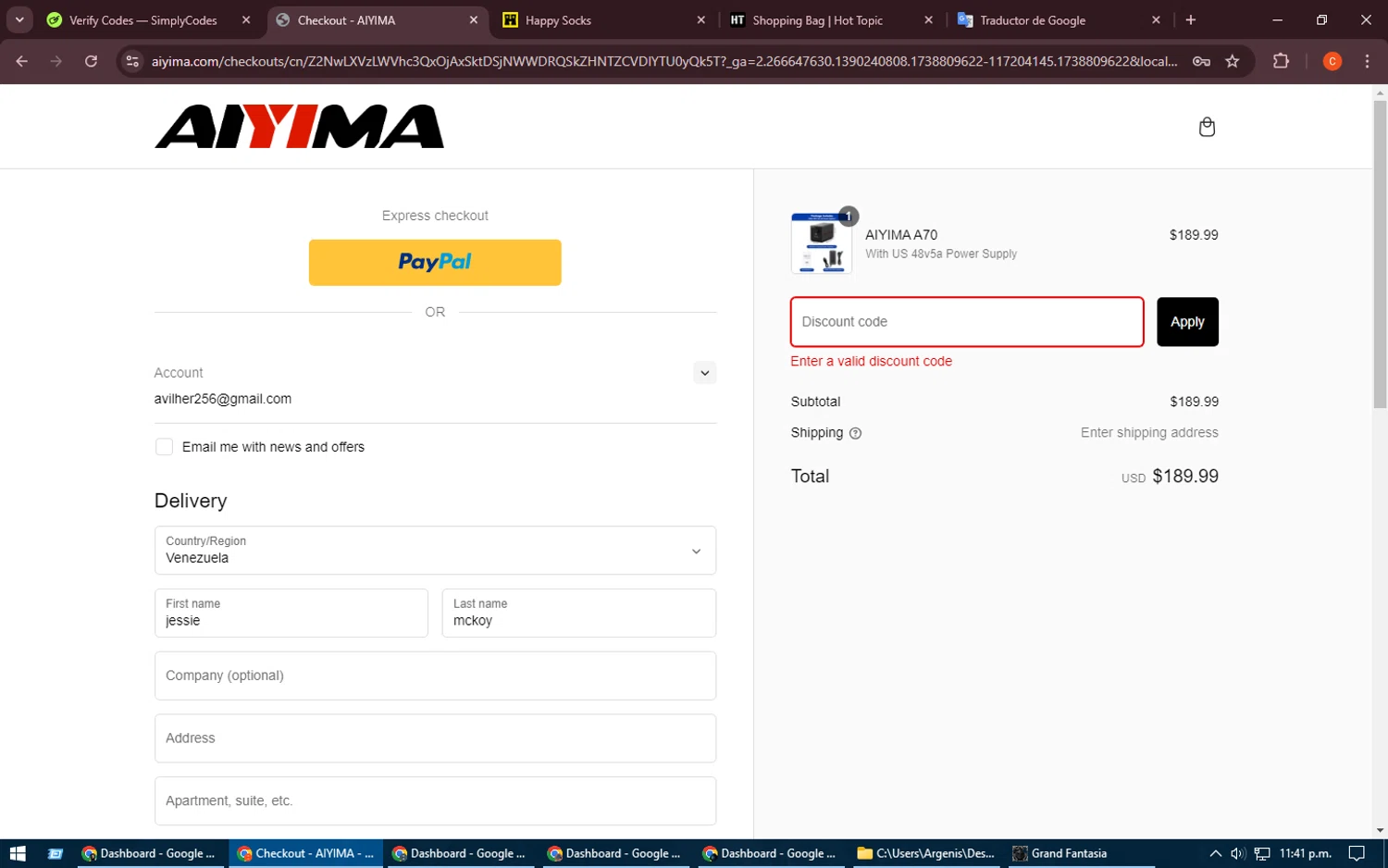Apply the discount code
The image size is (1388, 868).
(x=1187, y=322)
